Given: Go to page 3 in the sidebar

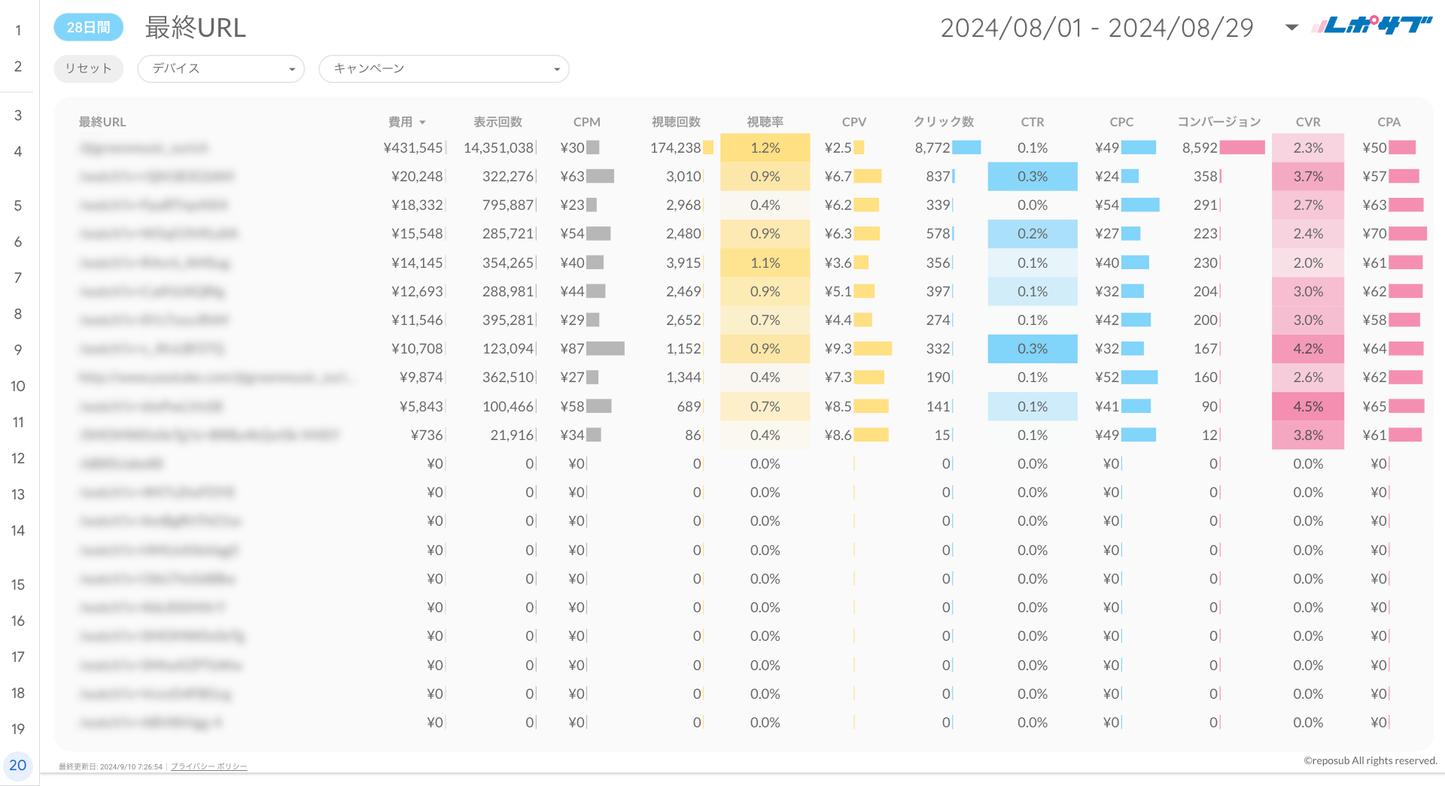Looking at the screenshot, I should (x=18, y=115).
